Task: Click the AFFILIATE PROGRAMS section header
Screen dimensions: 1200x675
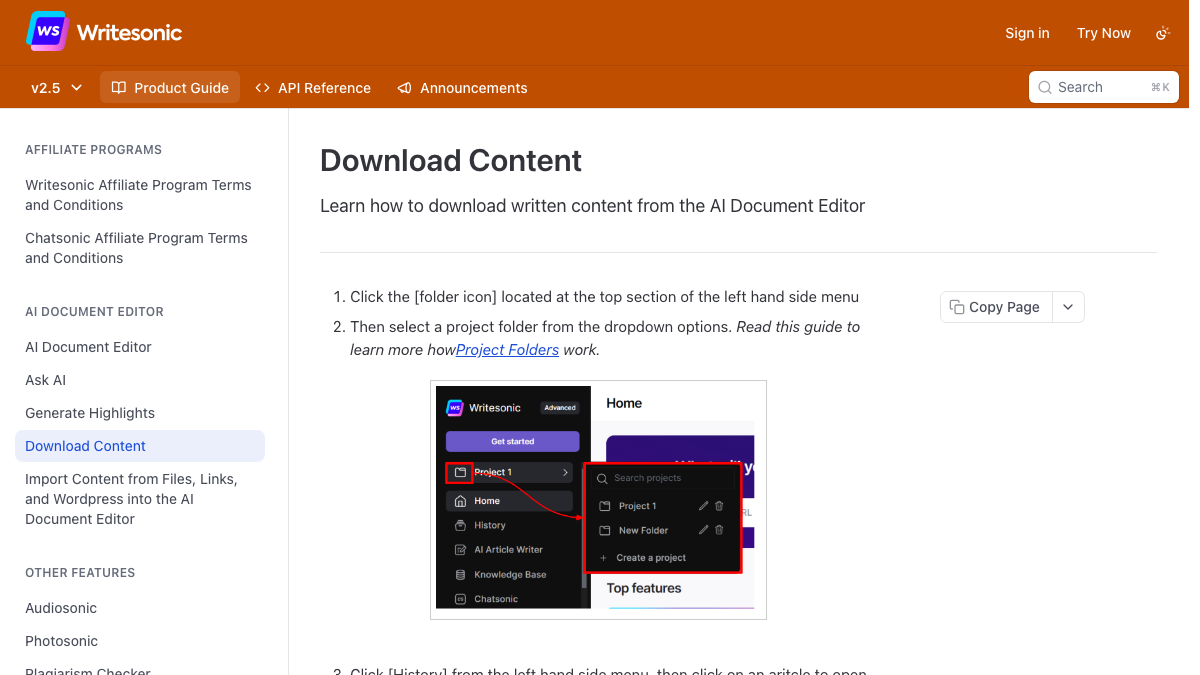Action: pyautogui.click(x=93, y=150)
